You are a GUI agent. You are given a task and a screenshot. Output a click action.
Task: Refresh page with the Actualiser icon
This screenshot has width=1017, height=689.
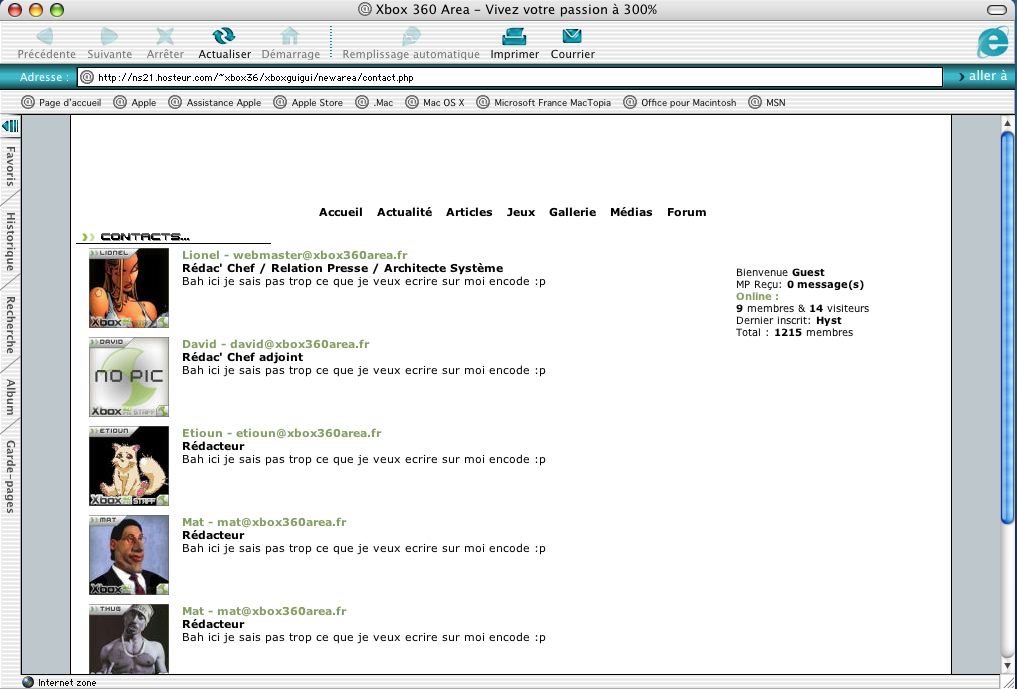click(x=224, y=36)
